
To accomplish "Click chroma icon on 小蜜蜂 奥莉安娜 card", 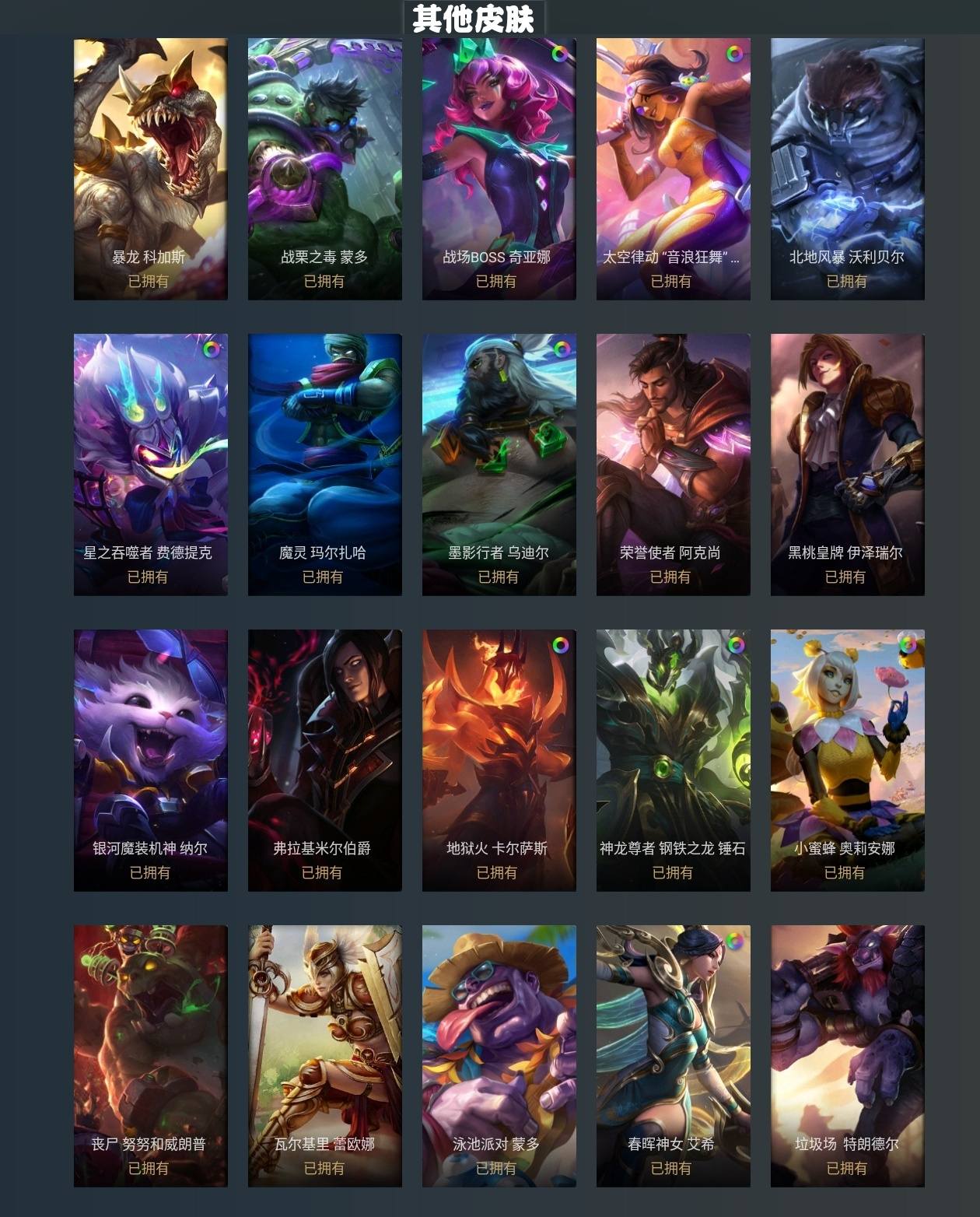I will point(908,645).
